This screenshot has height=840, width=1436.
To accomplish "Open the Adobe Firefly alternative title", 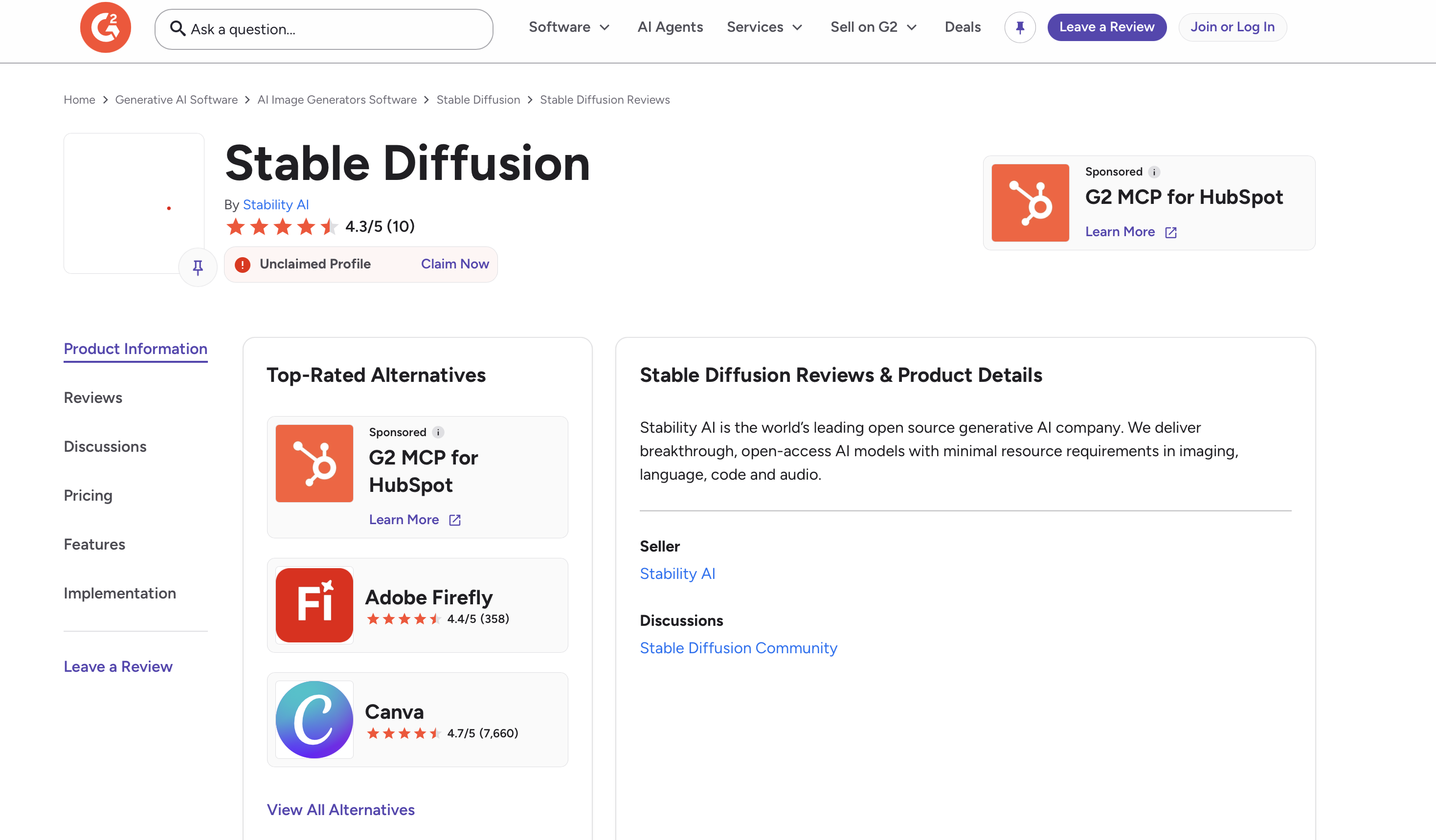I will click(x=428, y=597).
